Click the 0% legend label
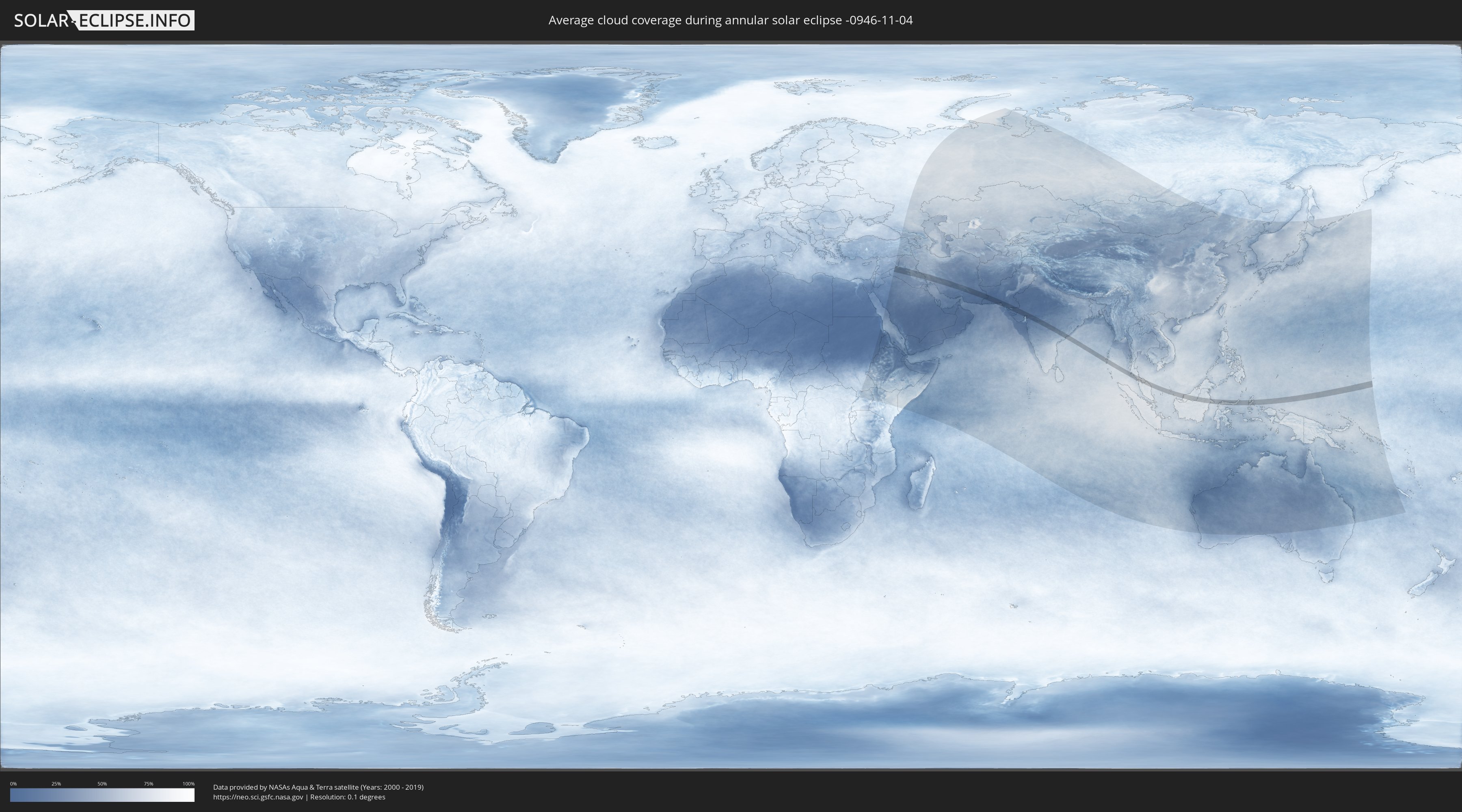Screen dimensions: 1462x812 click(13, 784)
